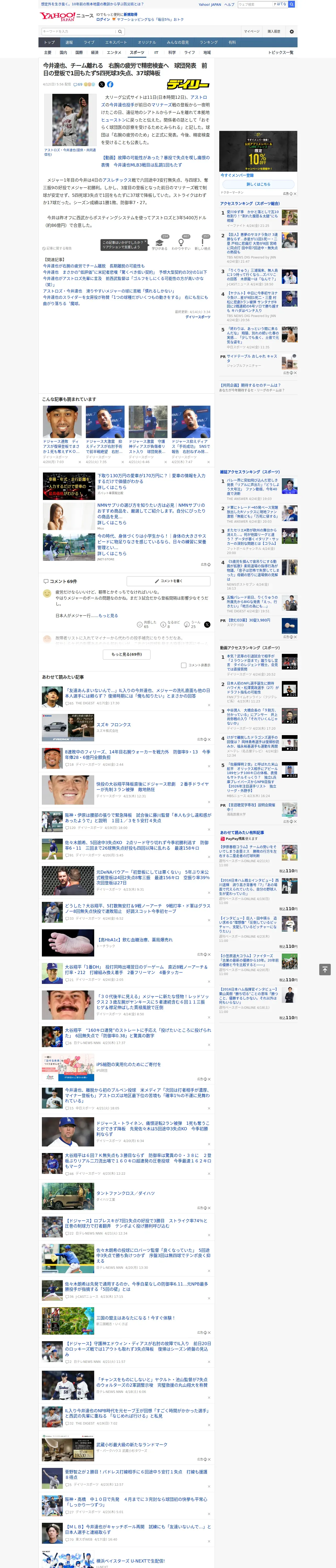Play the 6:20 ranking video
The height and width of the screenshot is (1568, 336).
click(290, 662)
